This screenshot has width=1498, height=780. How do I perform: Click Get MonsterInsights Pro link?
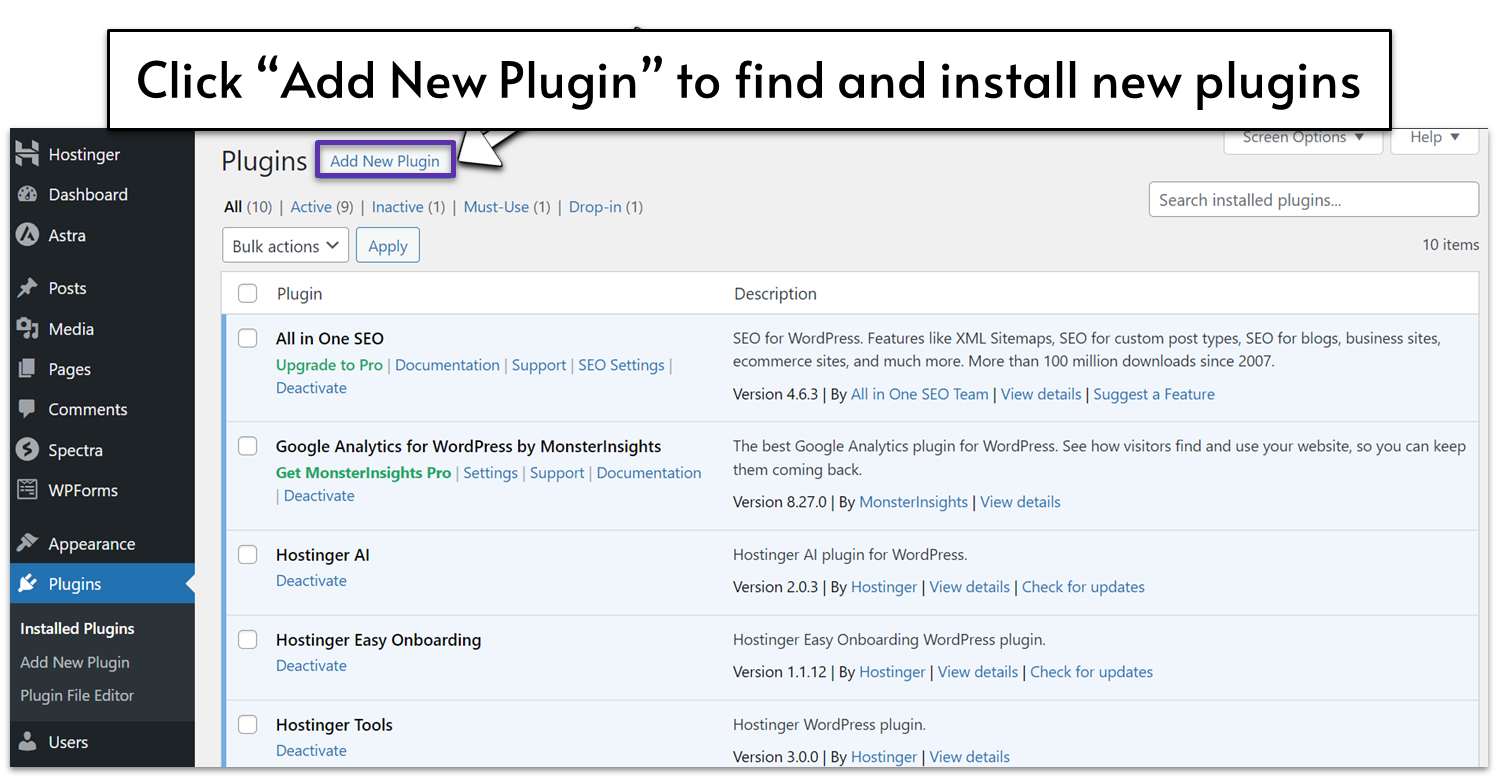(x=363, y=473)
